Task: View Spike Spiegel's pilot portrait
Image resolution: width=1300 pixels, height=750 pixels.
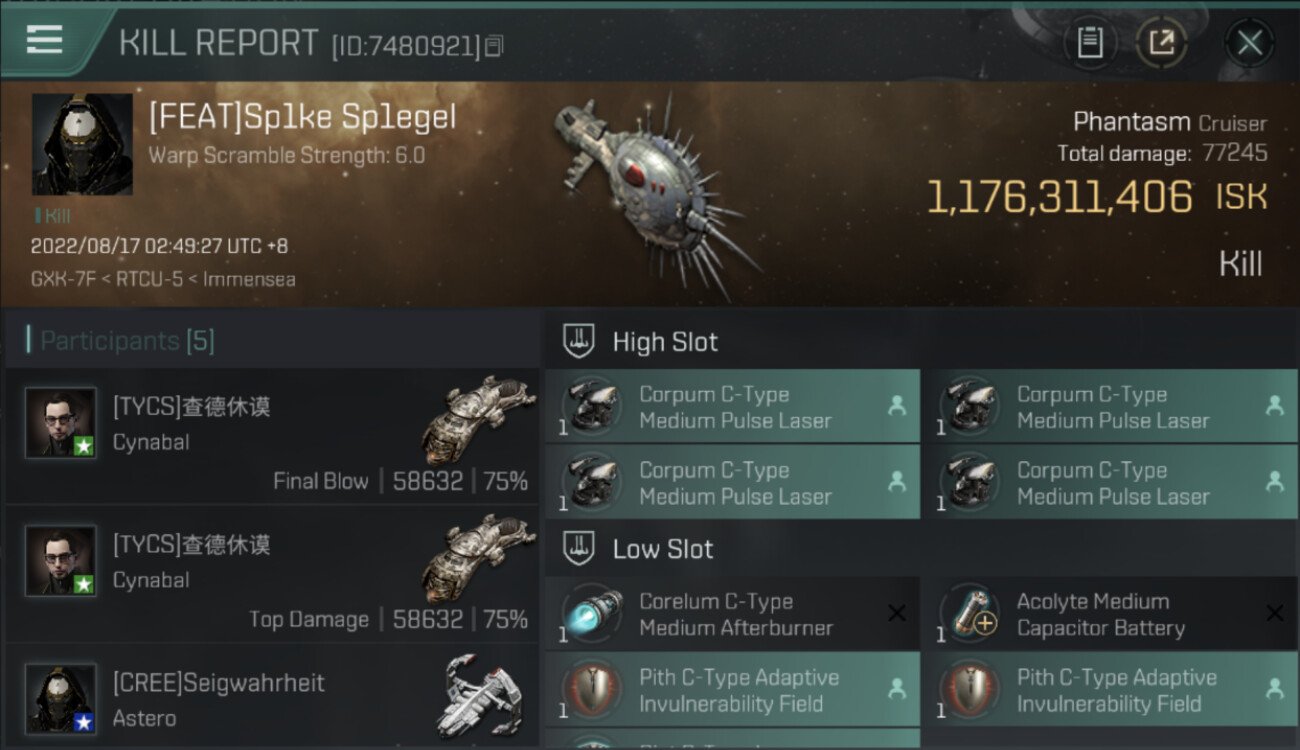Action: pos(82,144)
